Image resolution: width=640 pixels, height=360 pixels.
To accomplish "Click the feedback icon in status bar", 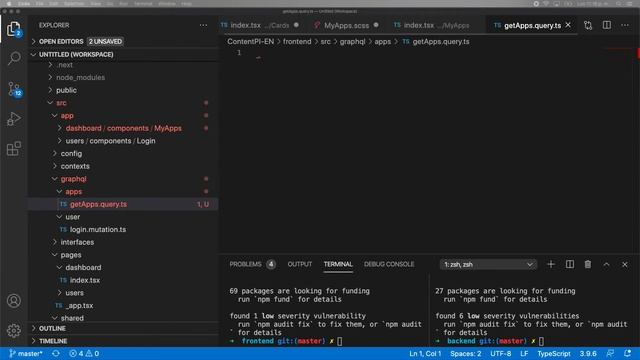I will pyautogui.click(x=610, y=353).
